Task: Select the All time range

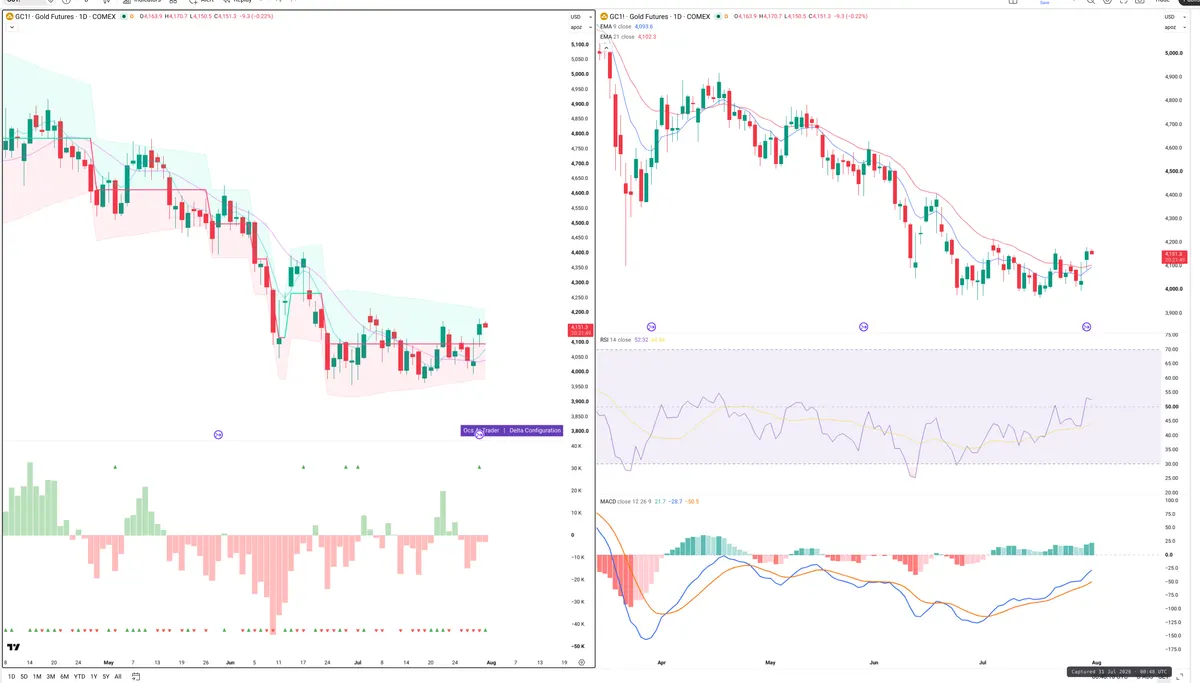Action: (x=118, y=676)
